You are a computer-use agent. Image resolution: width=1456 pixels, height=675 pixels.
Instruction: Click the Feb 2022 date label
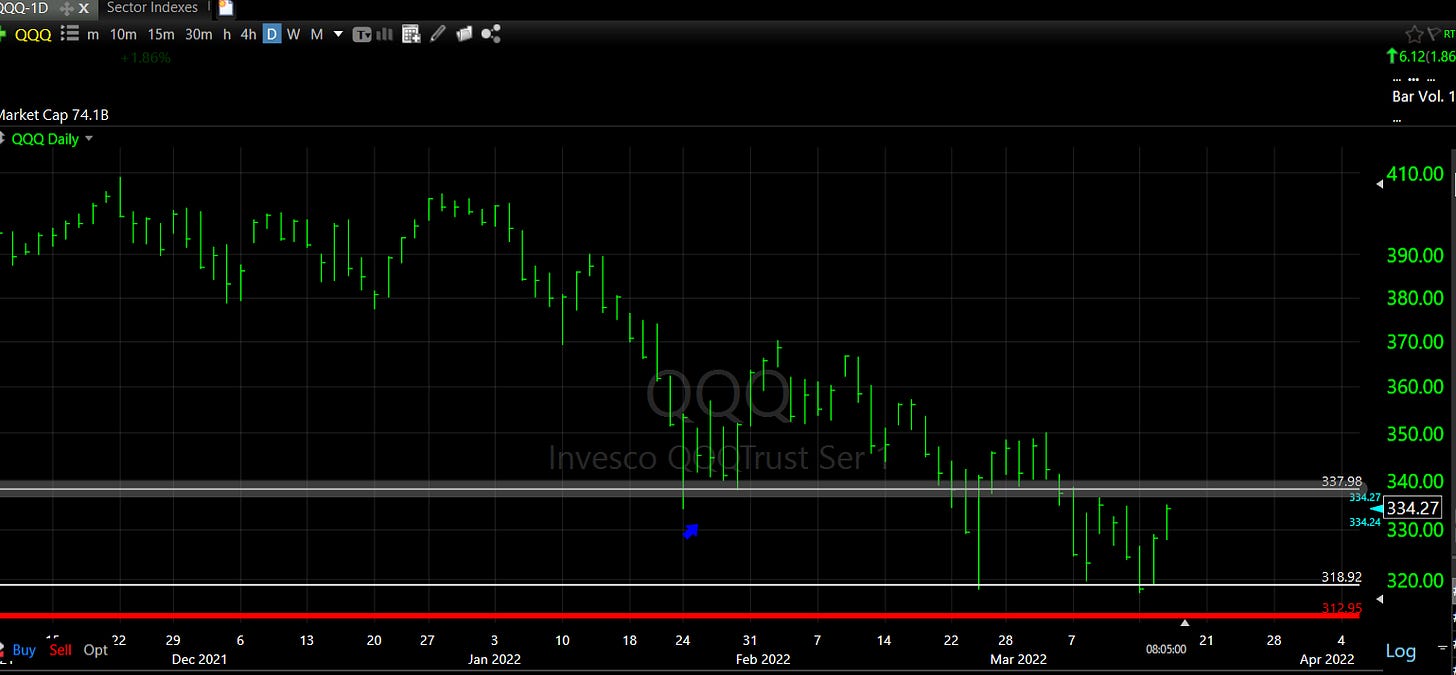[x=763, y=659]
